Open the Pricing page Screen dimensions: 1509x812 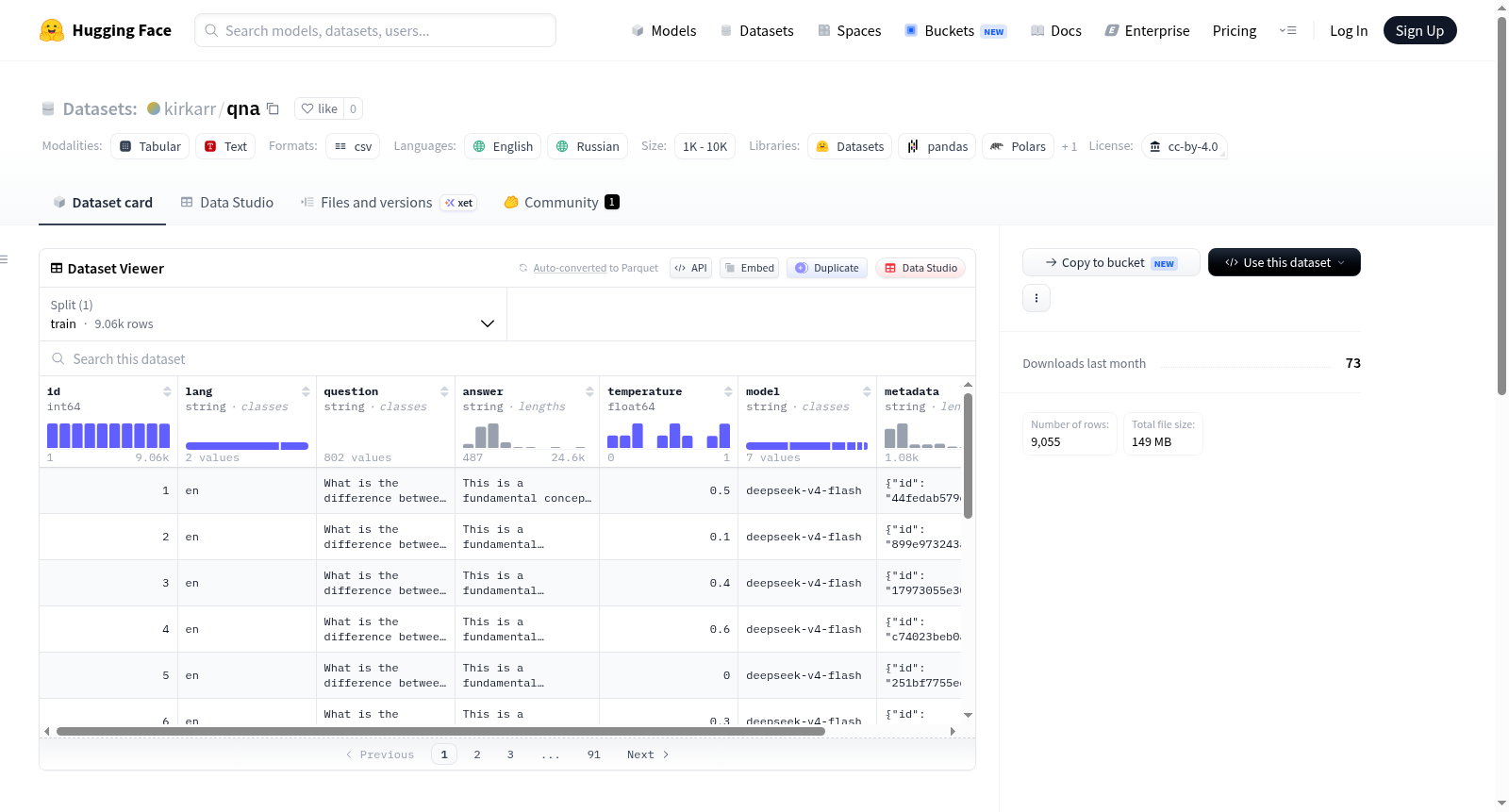pos(1235,30)
